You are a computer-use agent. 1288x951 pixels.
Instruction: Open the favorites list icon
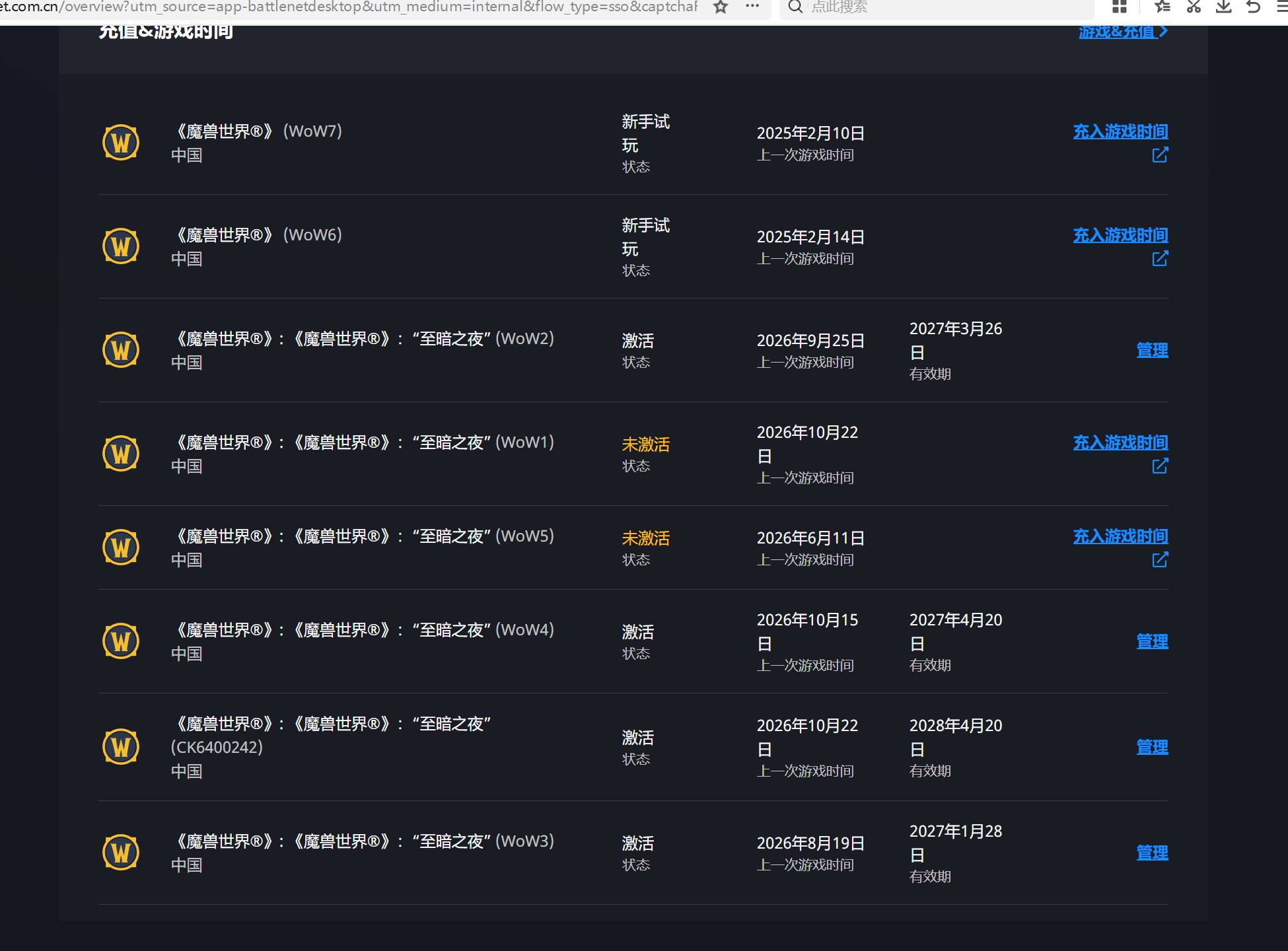click(1163, 7)
